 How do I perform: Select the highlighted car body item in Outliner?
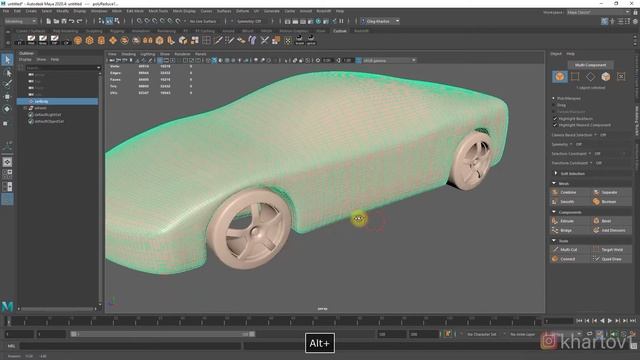click(58, 101)
